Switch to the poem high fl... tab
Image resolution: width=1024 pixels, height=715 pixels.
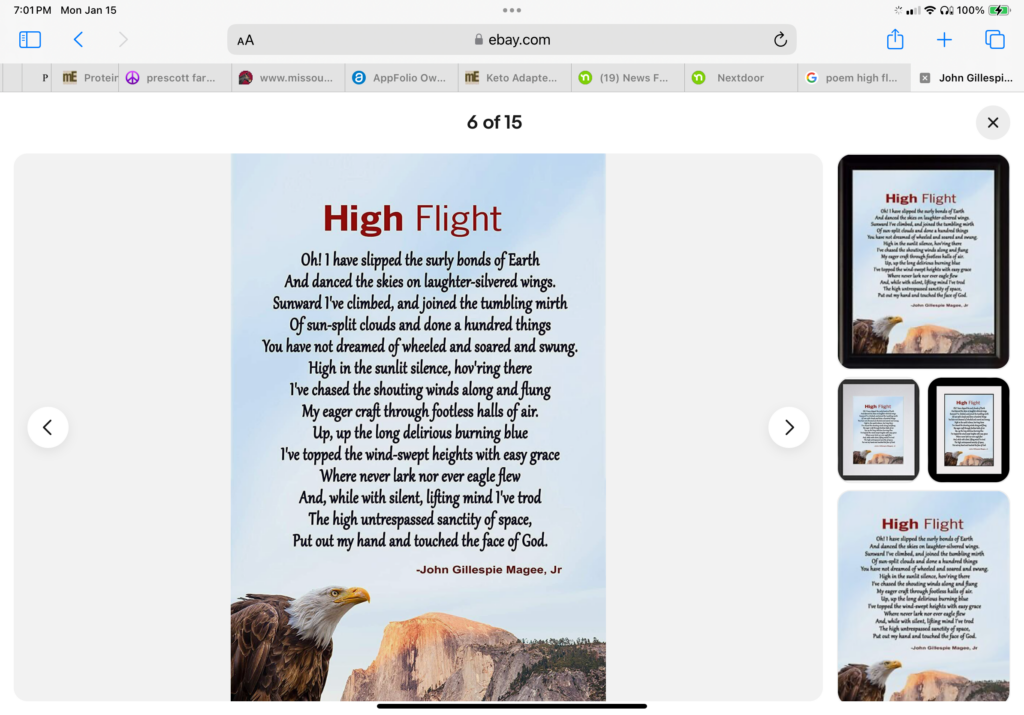854,78
